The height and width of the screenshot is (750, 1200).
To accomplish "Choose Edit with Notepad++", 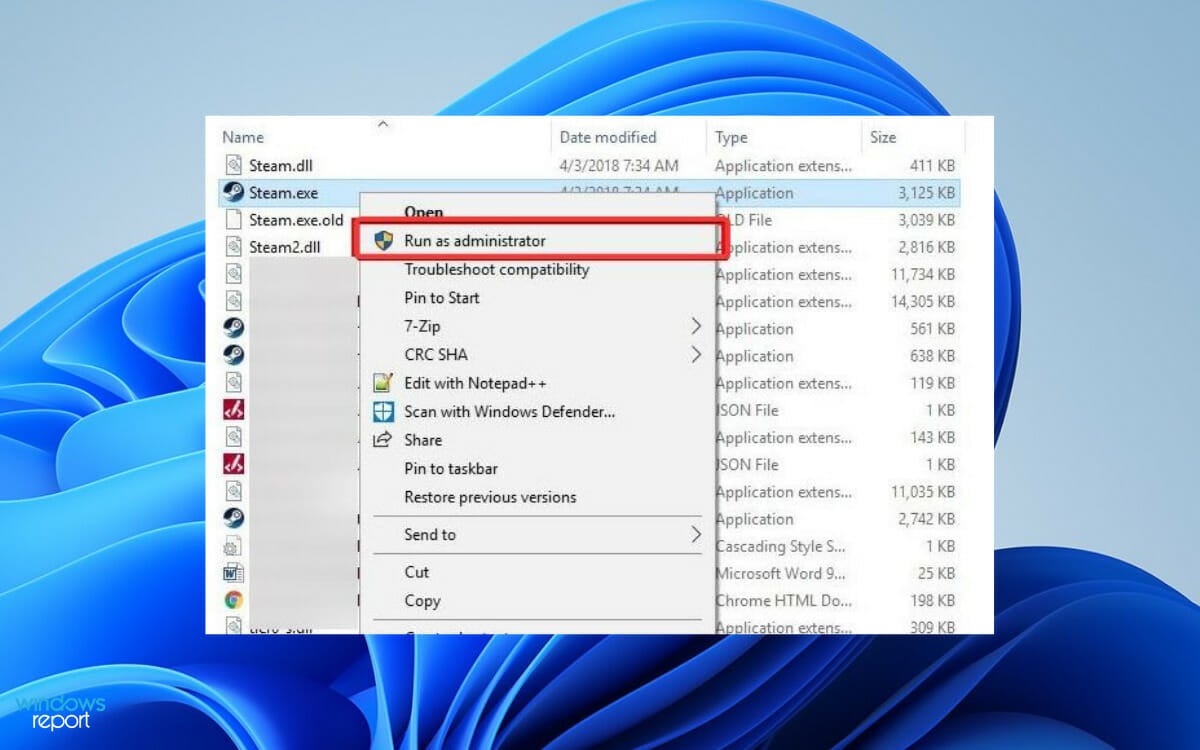I will (x=475, y=383).
